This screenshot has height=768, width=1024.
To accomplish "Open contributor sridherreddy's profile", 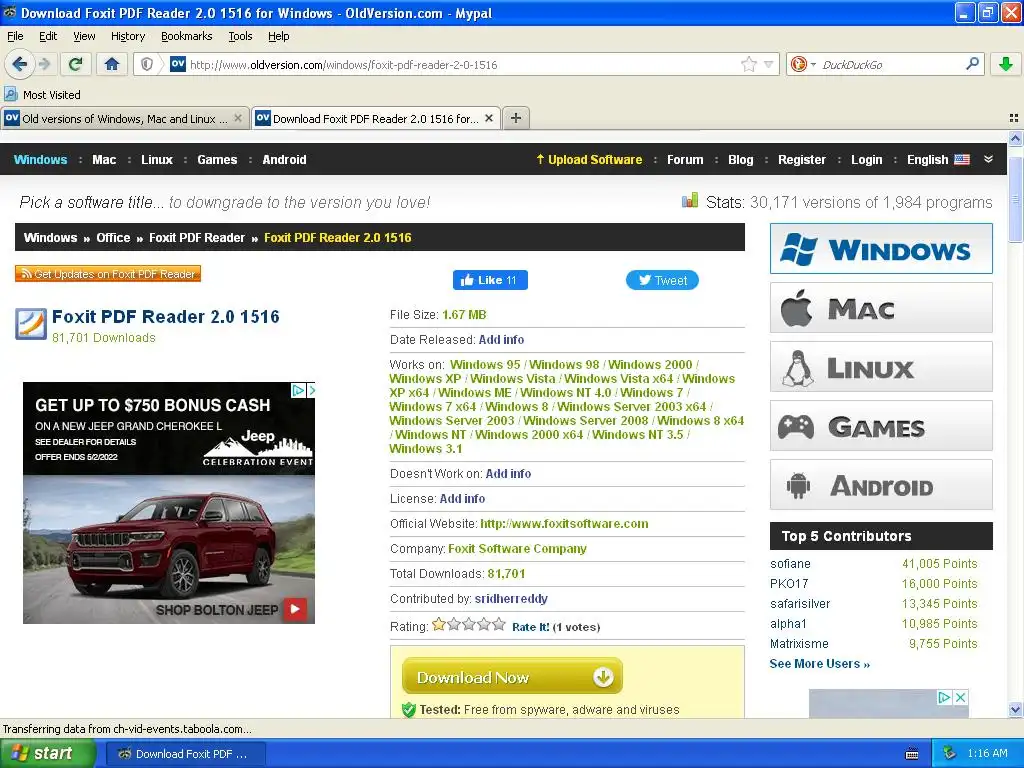I will pyautogui.click(x=511, y=599).
